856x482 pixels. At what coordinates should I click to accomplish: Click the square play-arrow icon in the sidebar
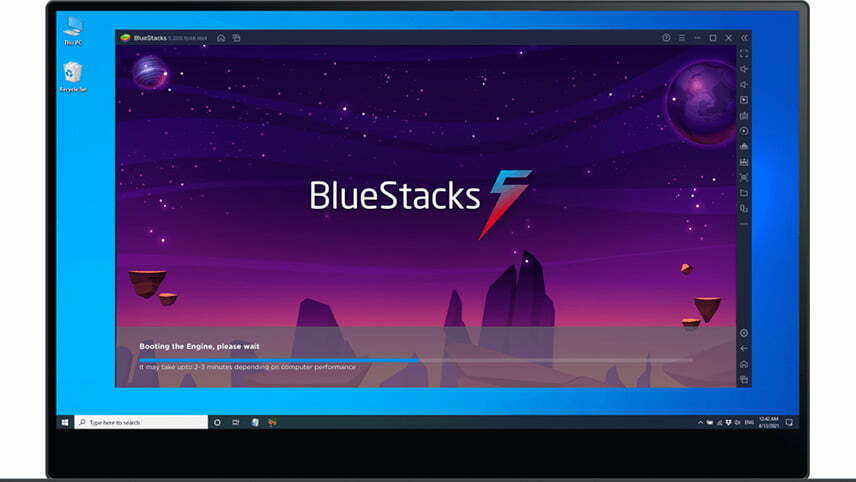744,100
